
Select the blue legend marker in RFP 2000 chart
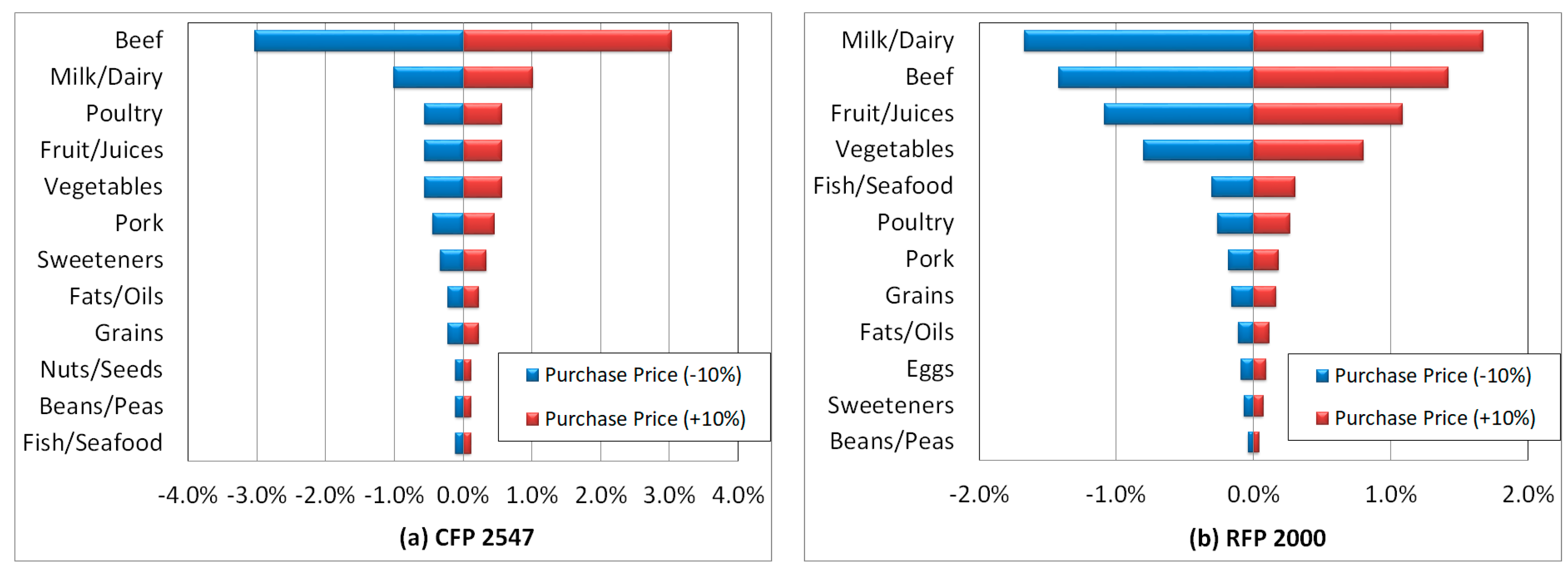pos(1322,376)
